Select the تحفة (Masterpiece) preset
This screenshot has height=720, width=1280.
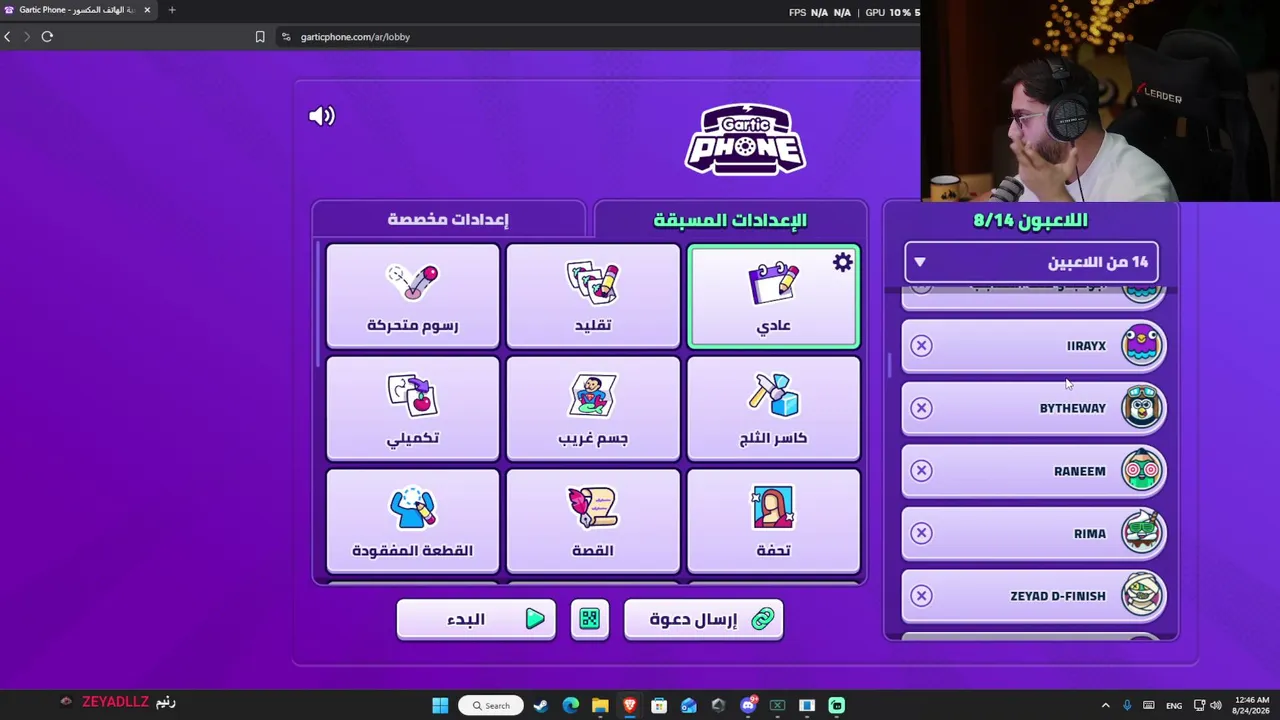click(773, 522)
